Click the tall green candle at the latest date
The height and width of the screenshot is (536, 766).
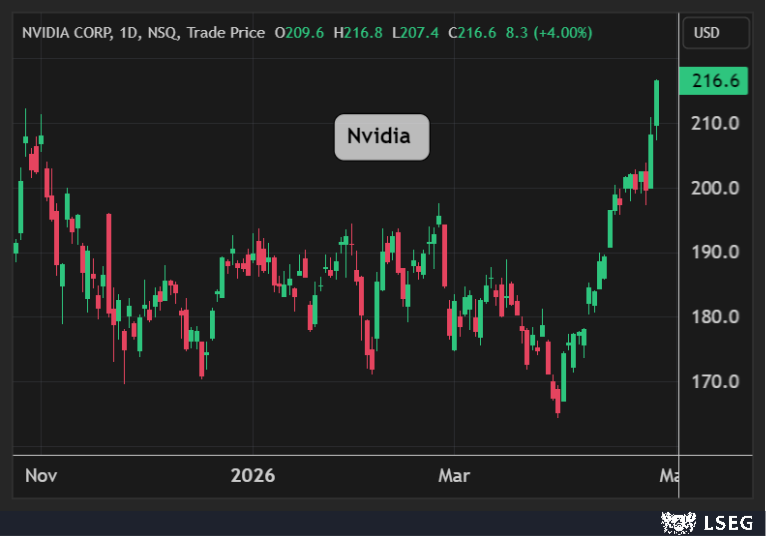click(x=656, y=103)
